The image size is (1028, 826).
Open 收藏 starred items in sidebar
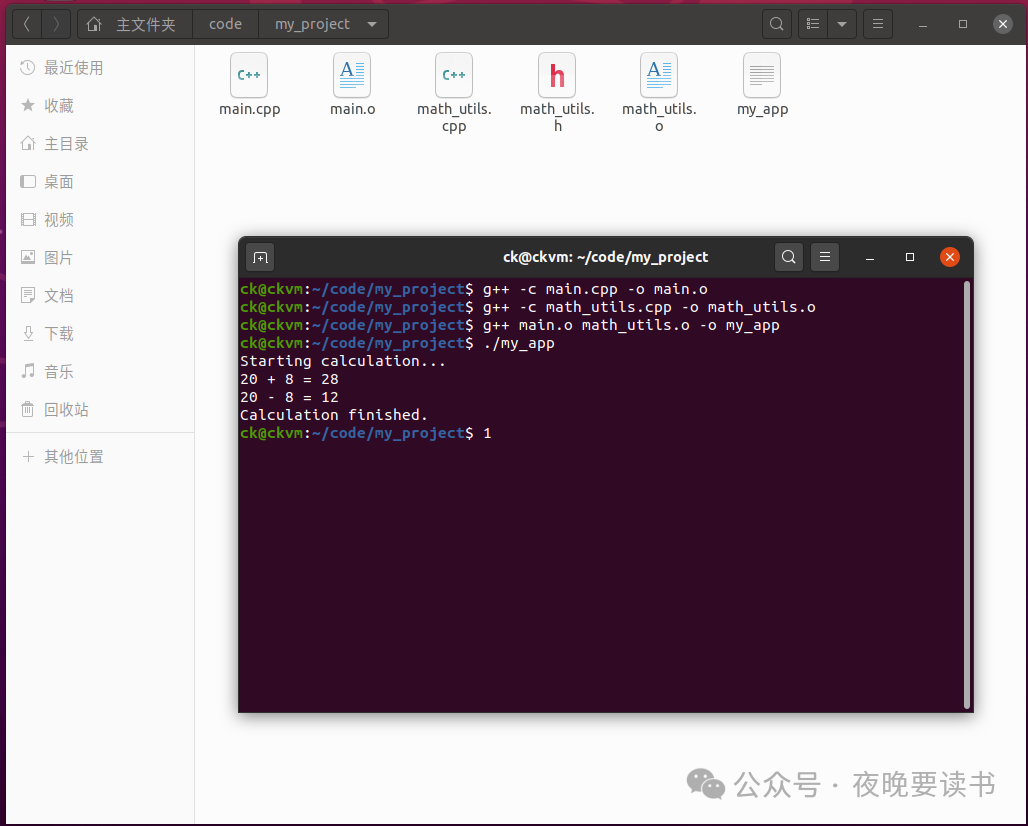click(100, 106)
